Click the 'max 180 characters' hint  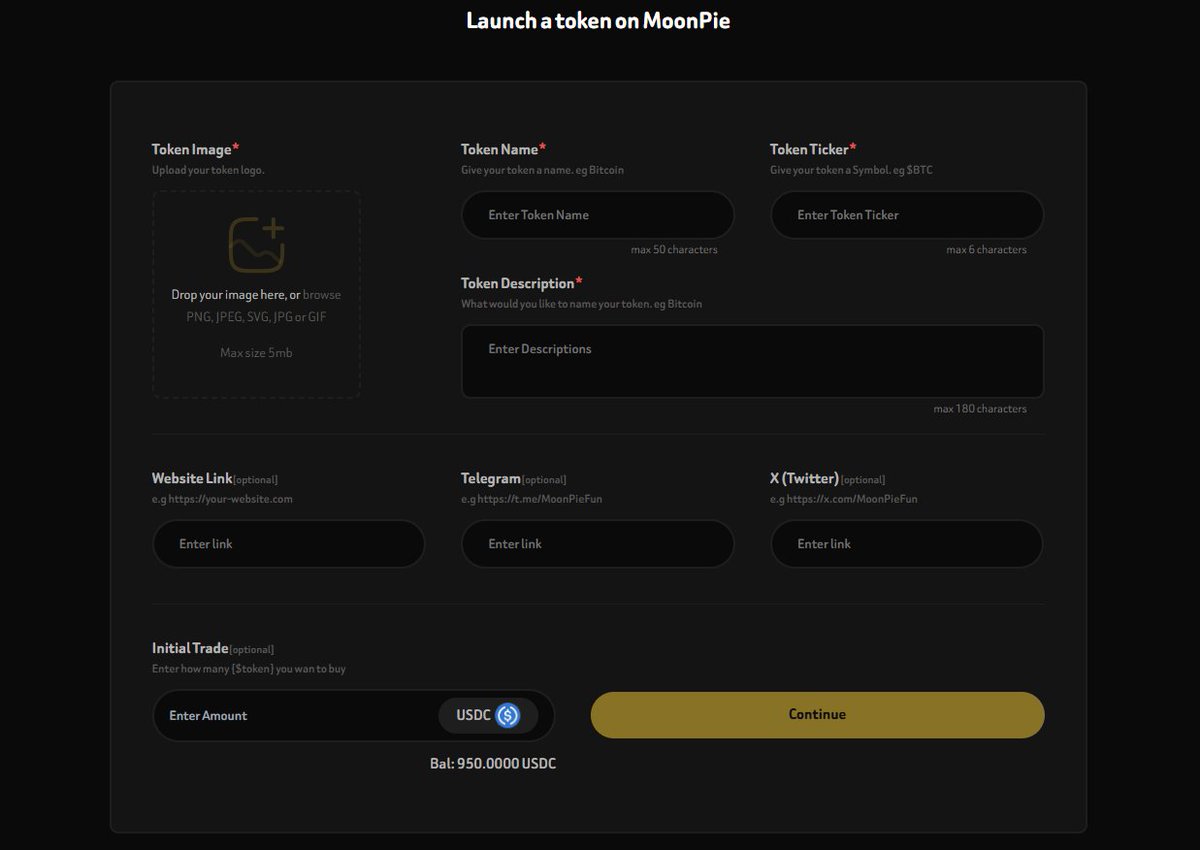coord(980,409)
